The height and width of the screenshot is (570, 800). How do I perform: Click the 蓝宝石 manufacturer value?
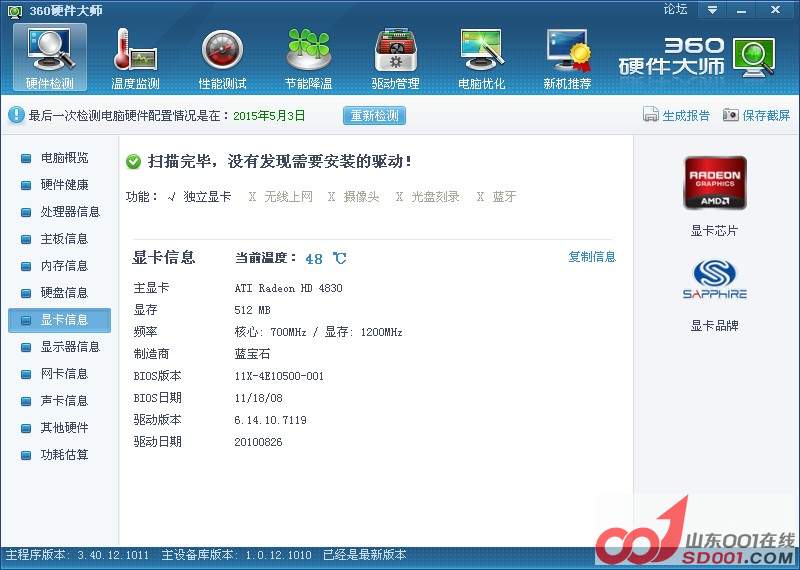(x=252, y=354)
